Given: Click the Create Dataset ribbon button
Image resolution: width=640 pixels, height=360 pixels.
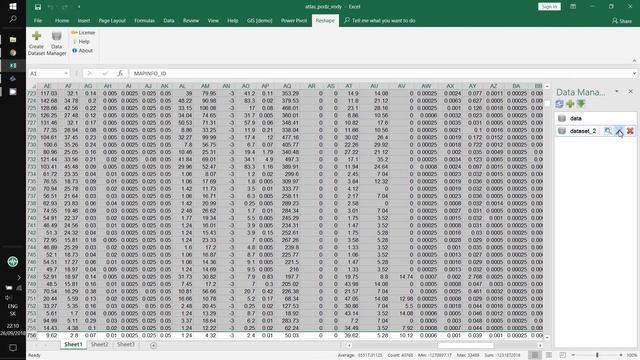Looking at the screenshot, I should coord(36,43).
